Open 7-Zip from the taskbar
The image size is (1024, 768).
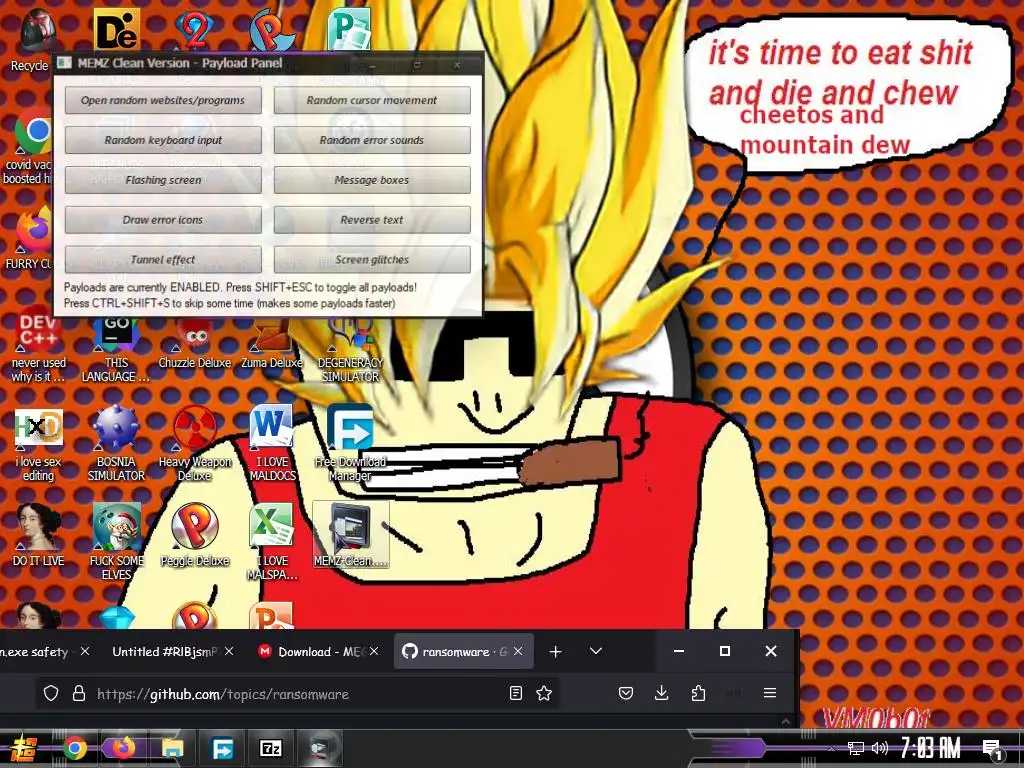[271, 748]
